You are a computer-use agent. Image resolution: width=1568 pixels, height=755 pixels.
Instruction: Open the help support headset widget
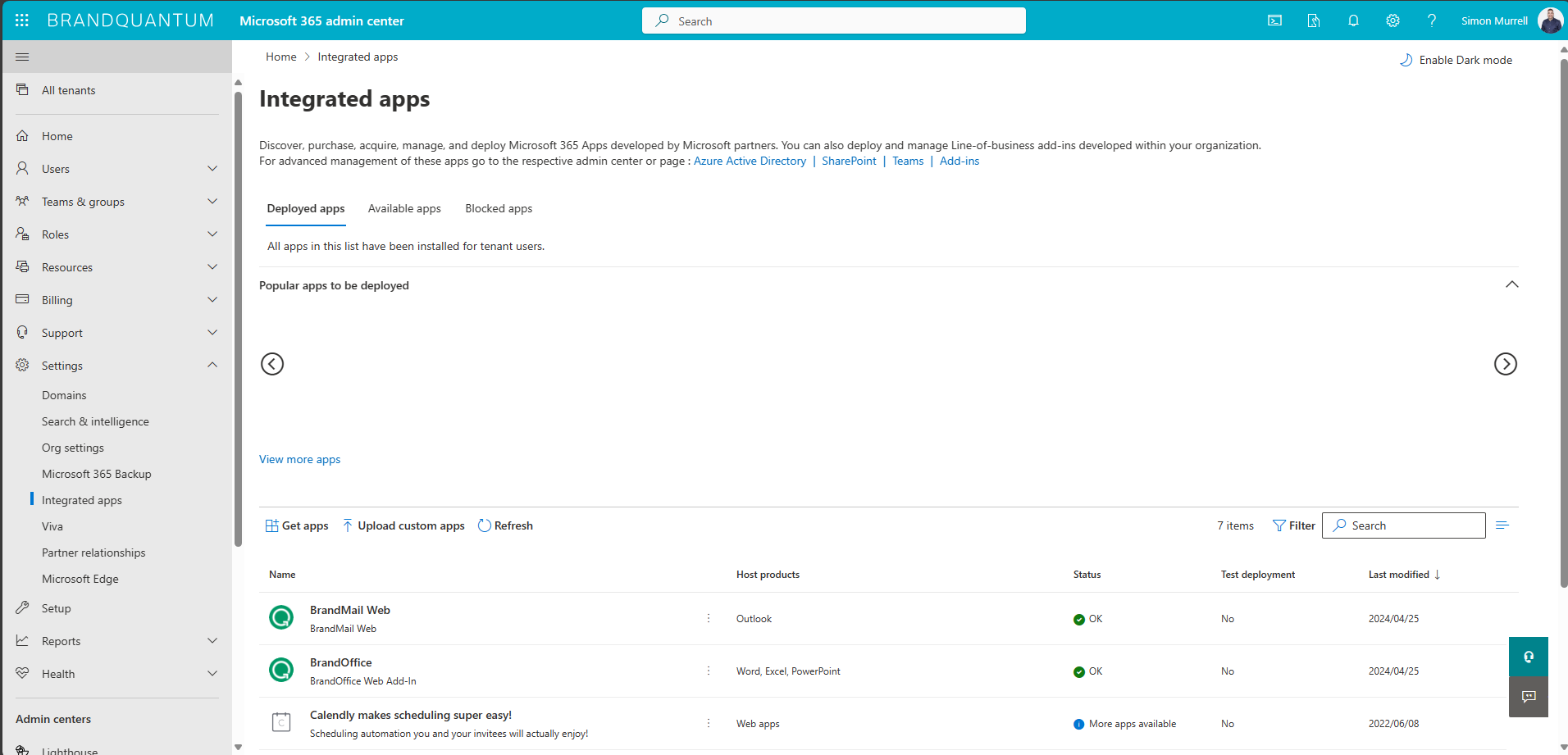(1529, 657)
